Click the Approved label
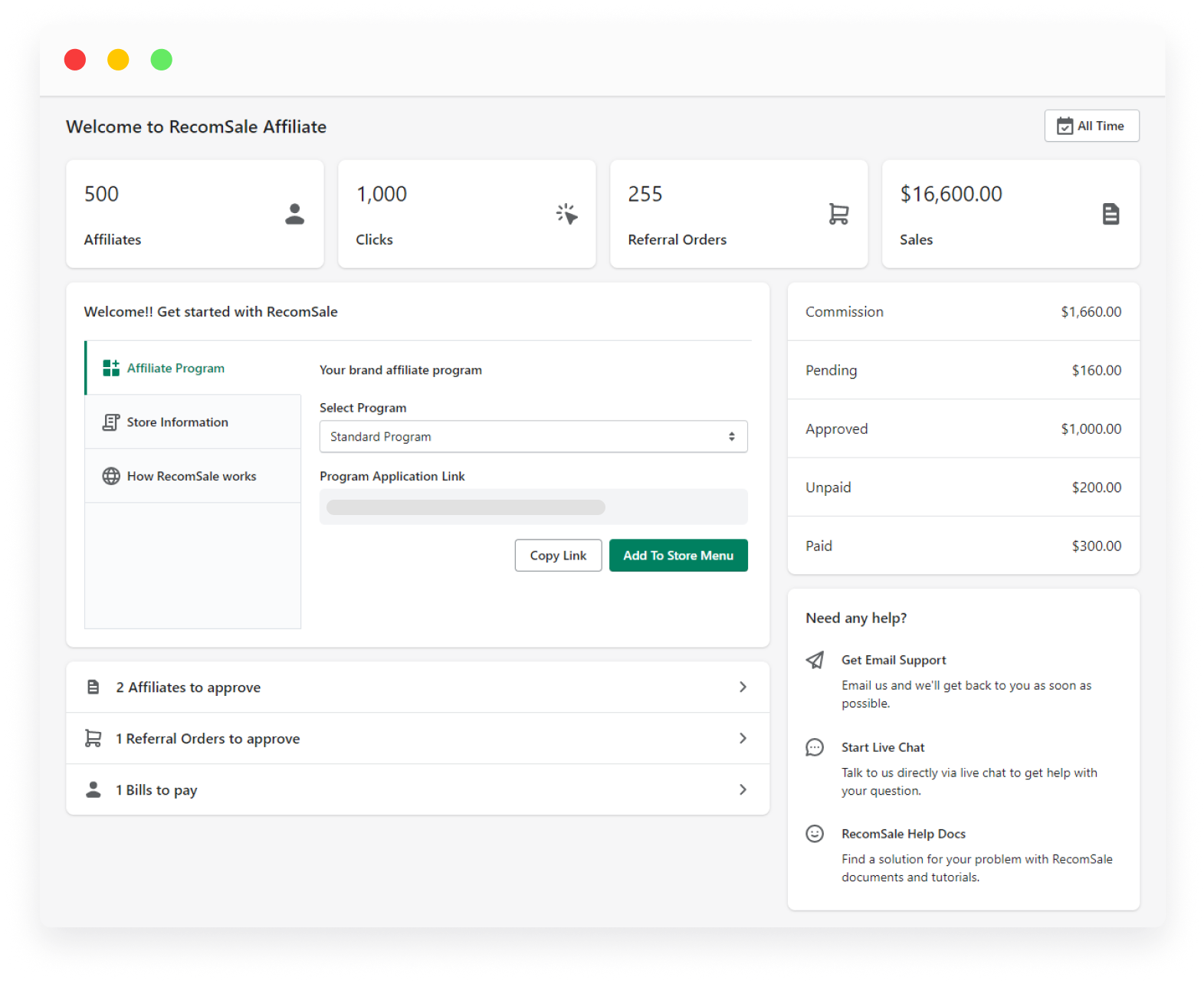This screenshot has height=981, width=1204. click(837, 429)
